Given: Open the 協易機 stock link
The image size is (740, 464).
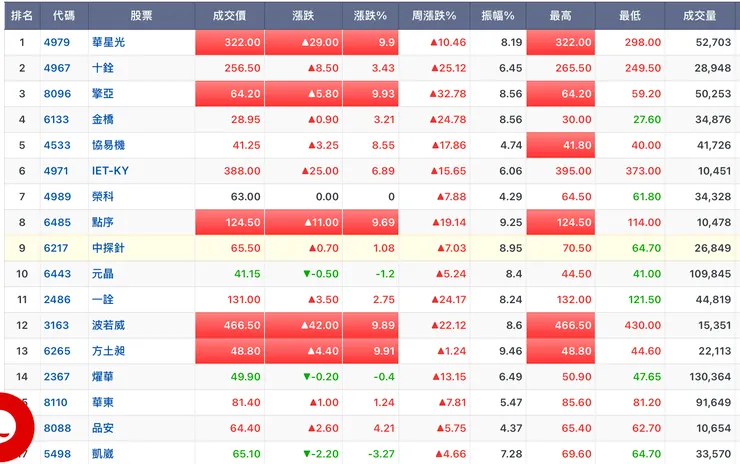Looking at the screenshot, I should [x=109, y=145].
